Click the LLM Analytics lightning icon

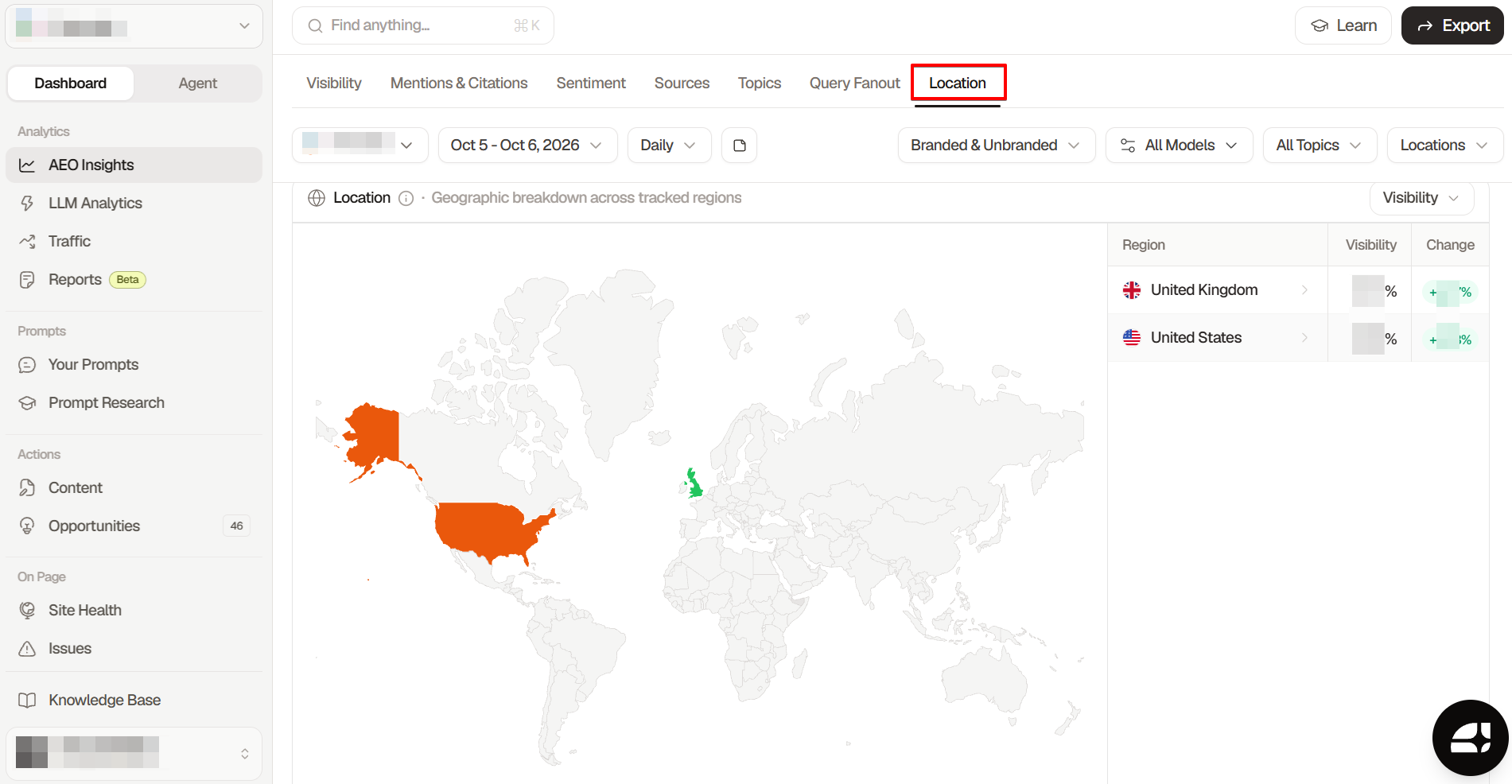[27, 204]
